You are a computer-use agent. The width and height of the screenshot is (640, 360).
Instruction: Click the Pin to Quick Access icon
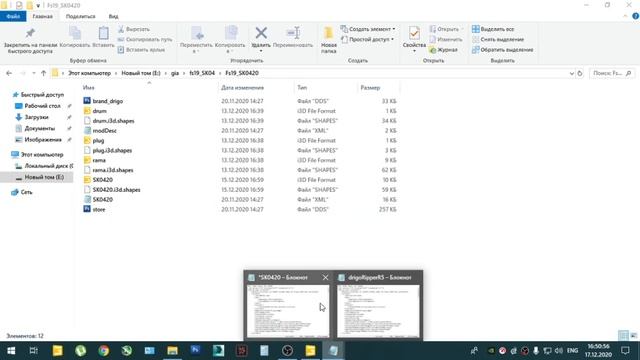click(30, 33)
